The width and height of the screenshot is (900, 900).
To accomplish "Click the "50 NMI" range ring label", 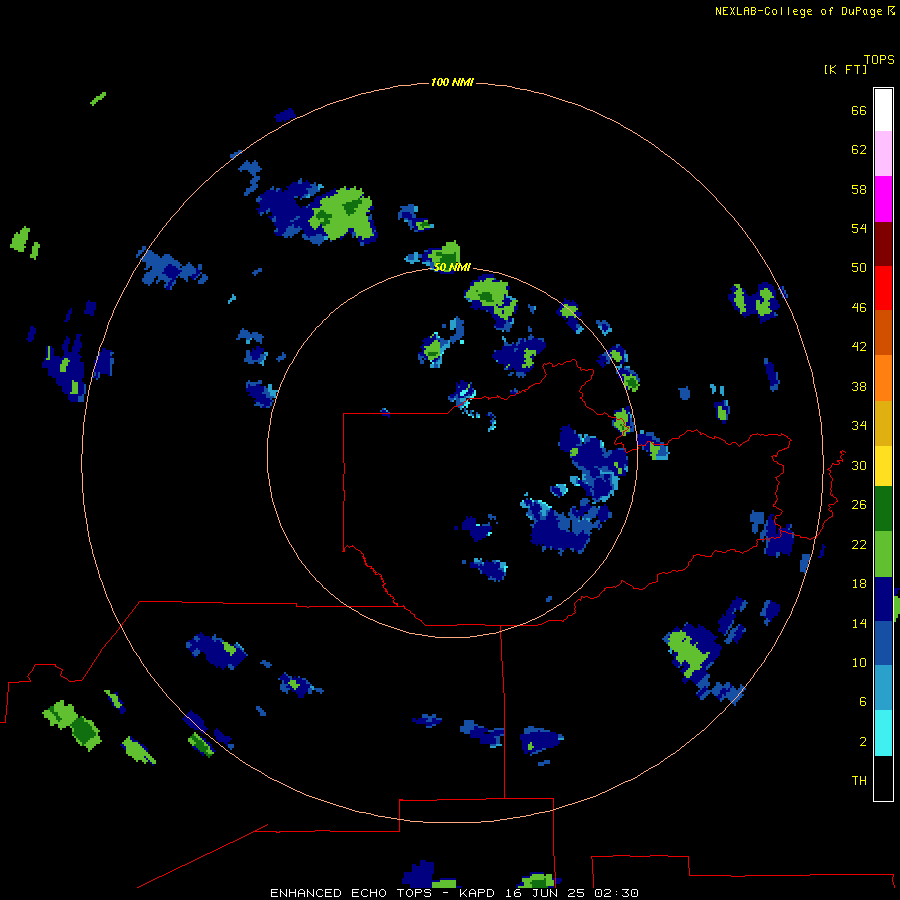I will (x=452, y=267).
